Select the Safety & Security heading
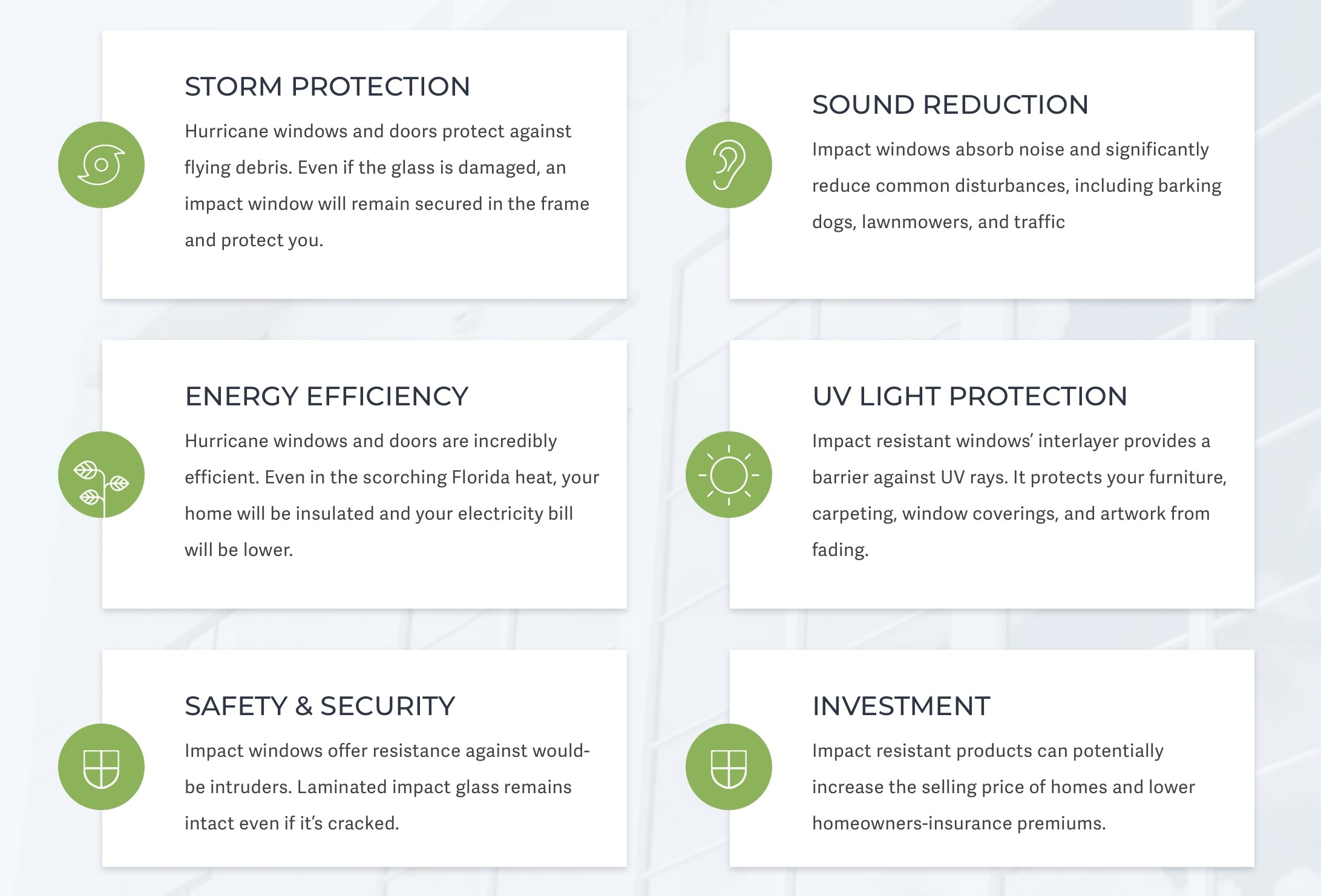This screenshot has width=1321, height=896. (x=320, y=706)
